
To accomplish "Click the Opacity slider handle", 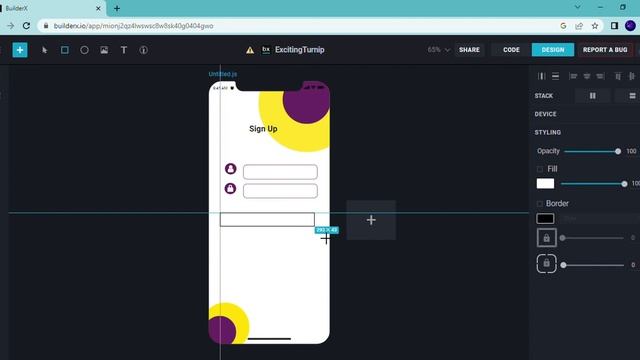I will point(618,151).
